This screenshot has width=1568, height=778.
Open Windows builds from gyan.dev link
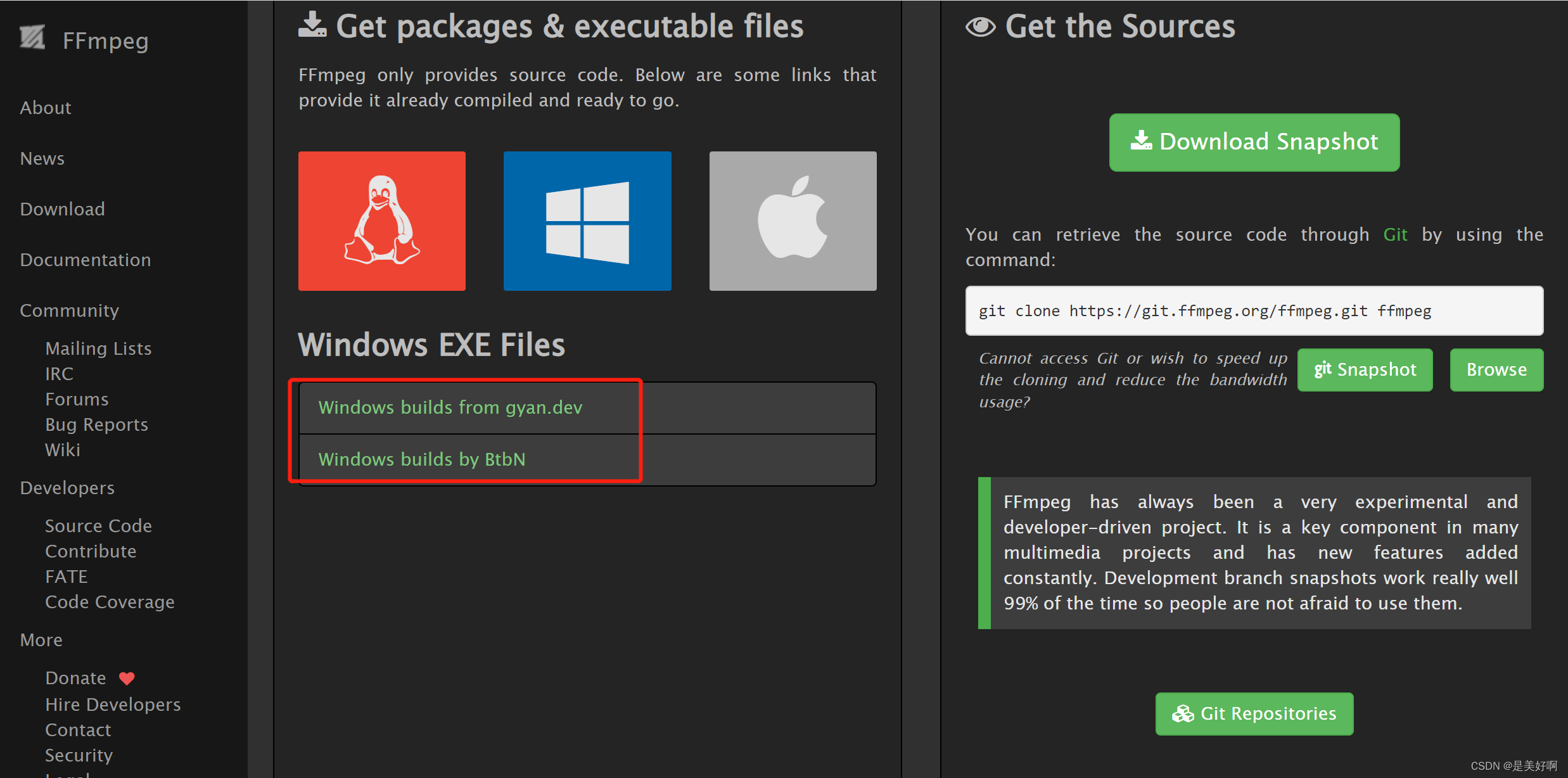(450, 407)
